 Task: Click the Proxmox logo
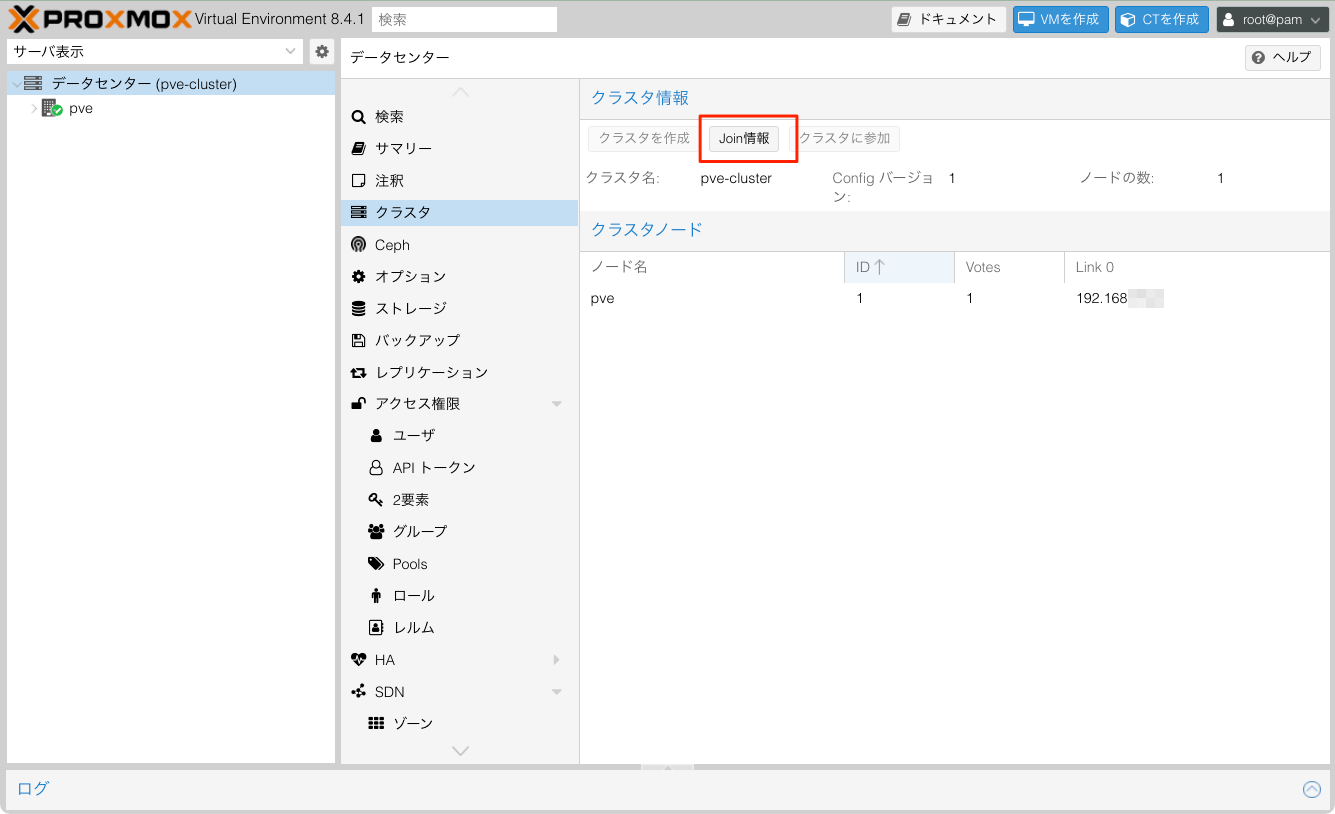(100, 19)
